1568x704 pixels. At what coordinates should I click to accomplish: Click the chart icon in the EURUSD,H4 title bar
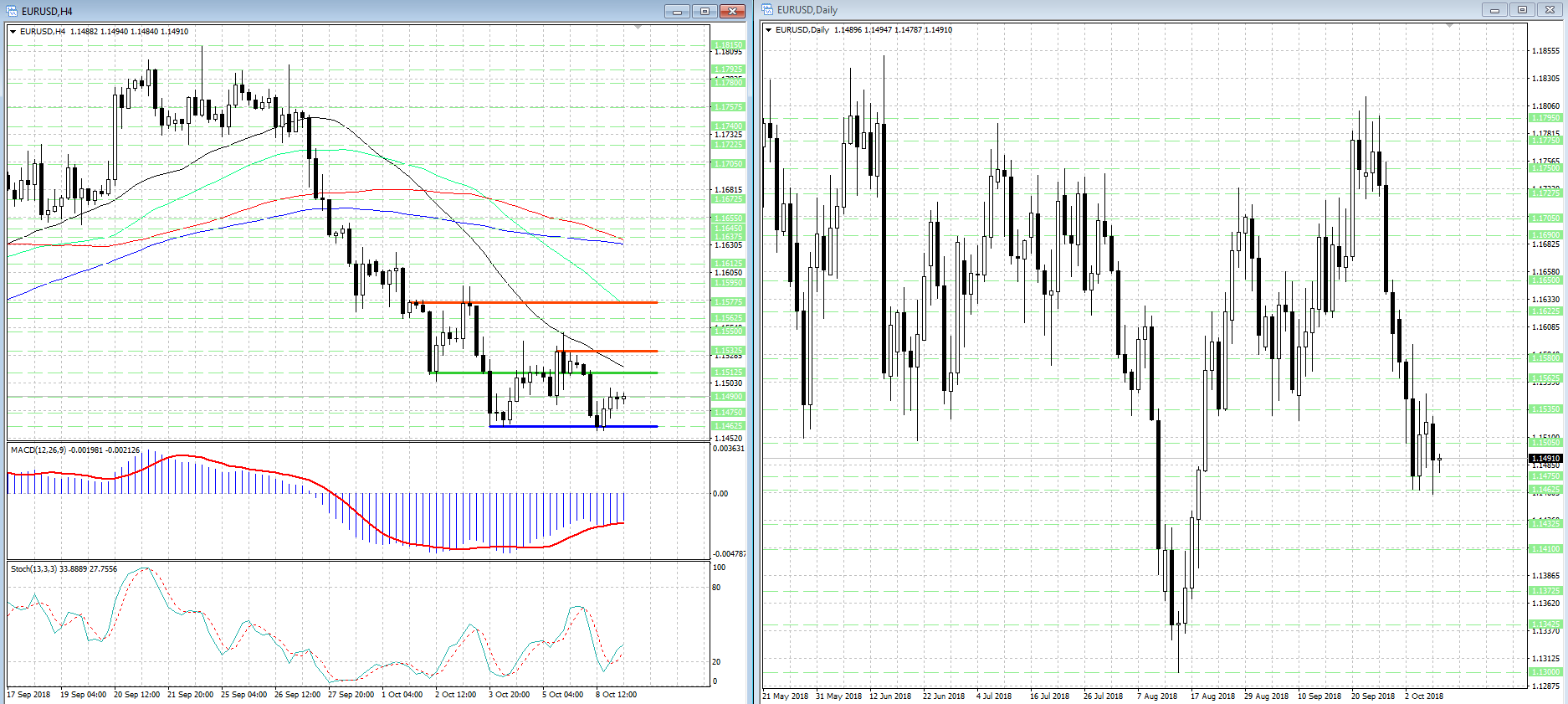[12, 11]
